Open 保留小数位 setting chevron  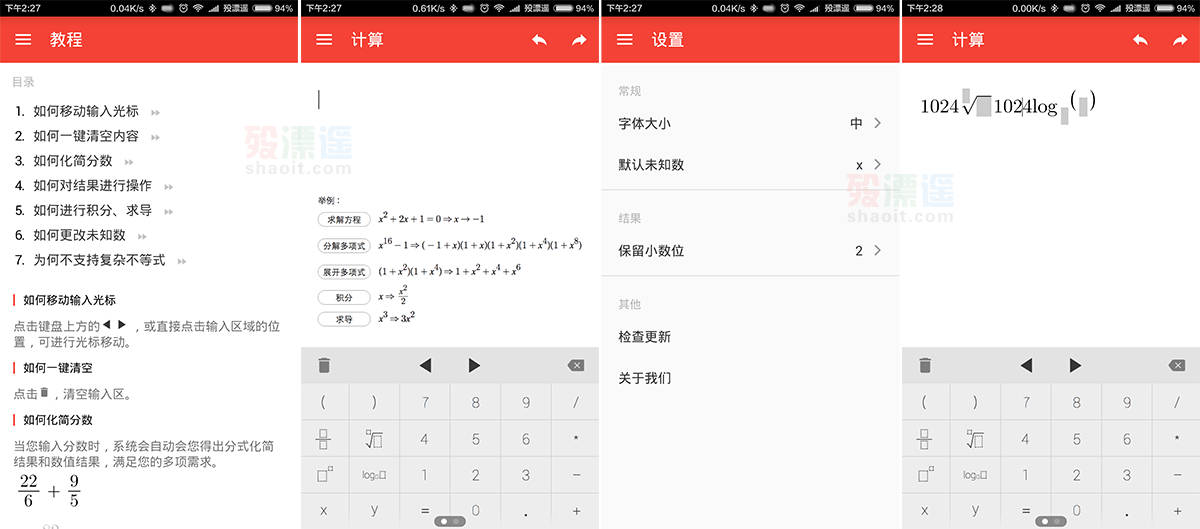pos(877,250)
